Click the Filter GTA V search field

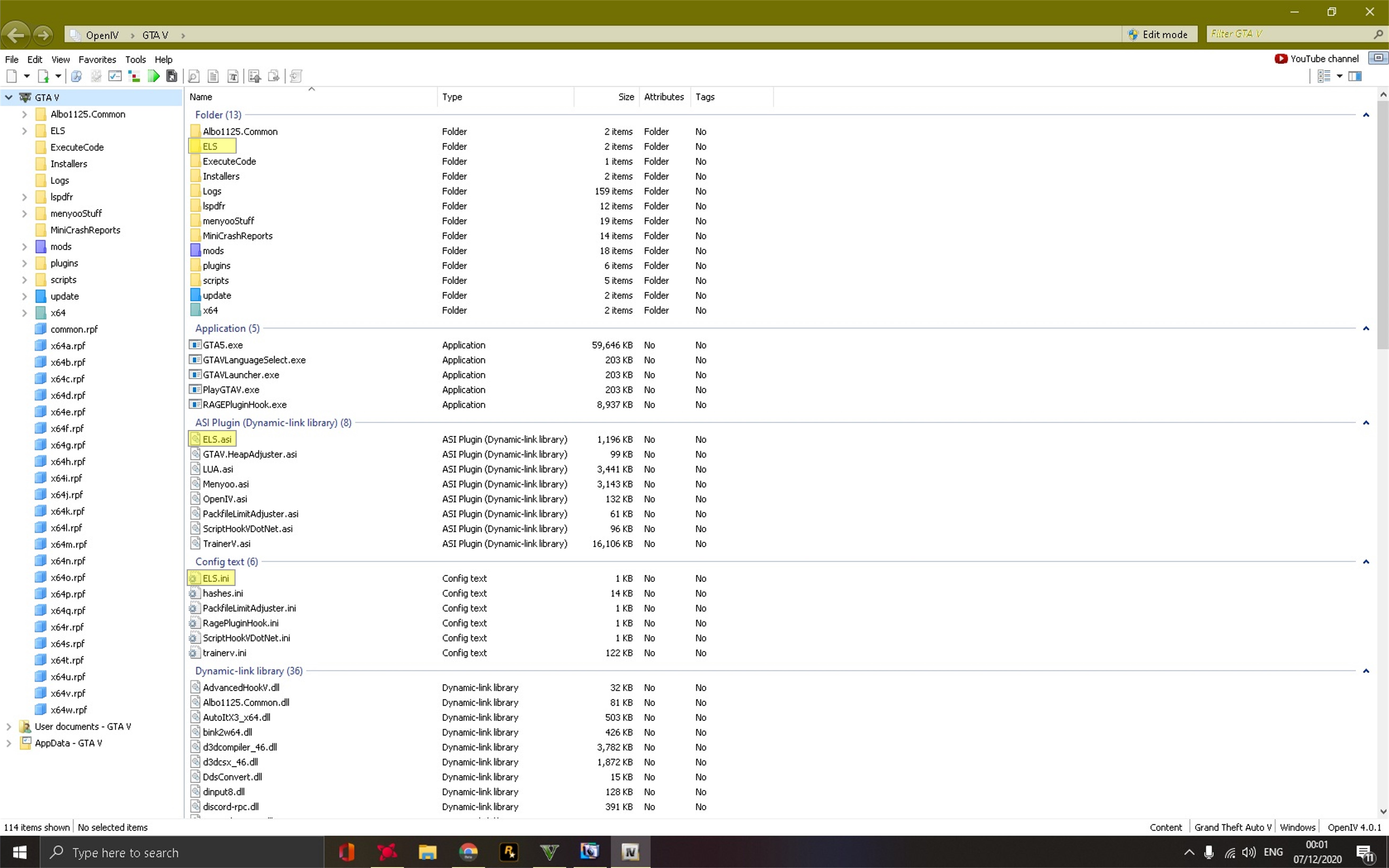pos(1286,34)
